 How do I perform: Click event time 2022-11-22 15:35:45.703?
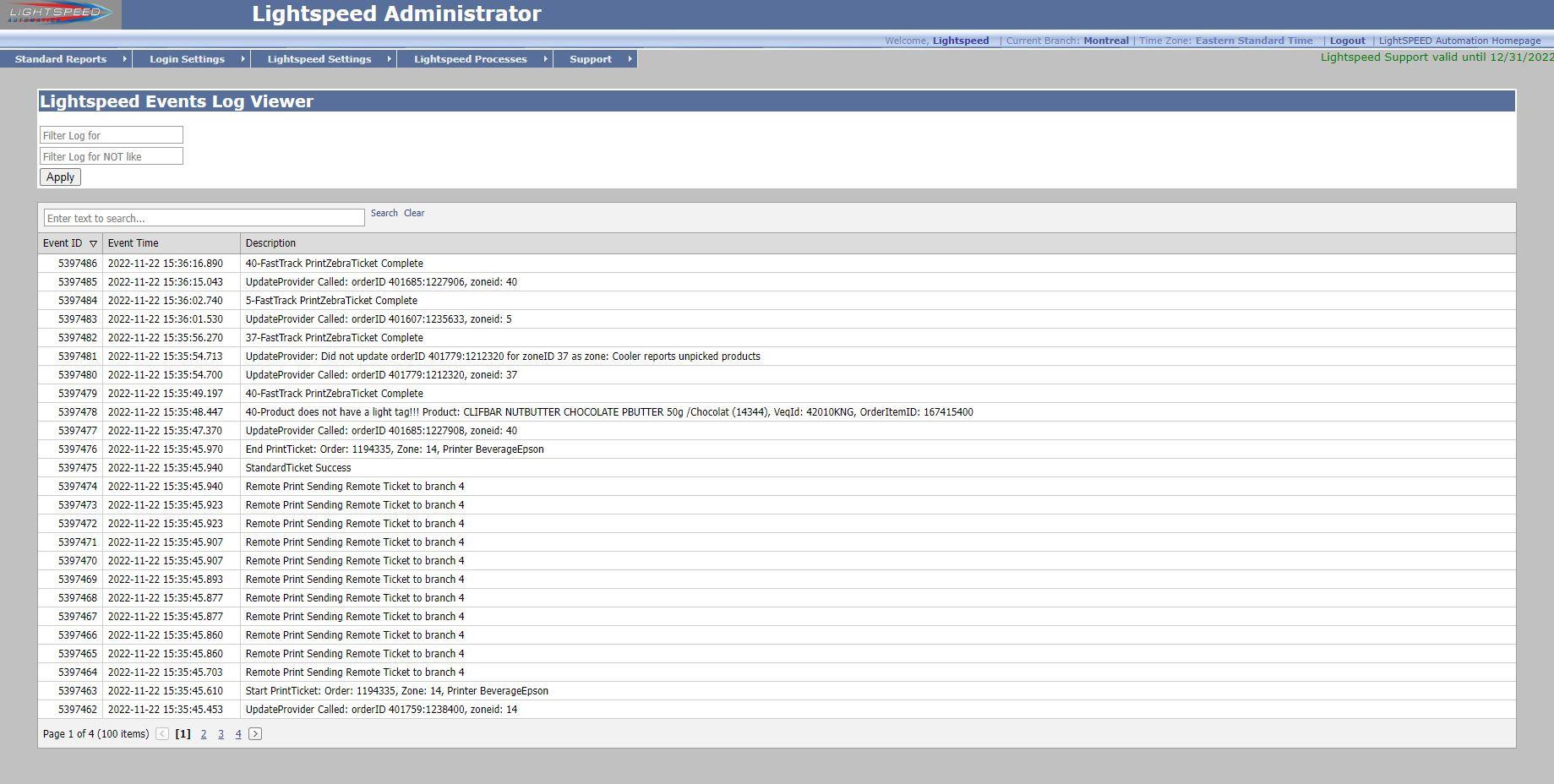tap(166, 672)
